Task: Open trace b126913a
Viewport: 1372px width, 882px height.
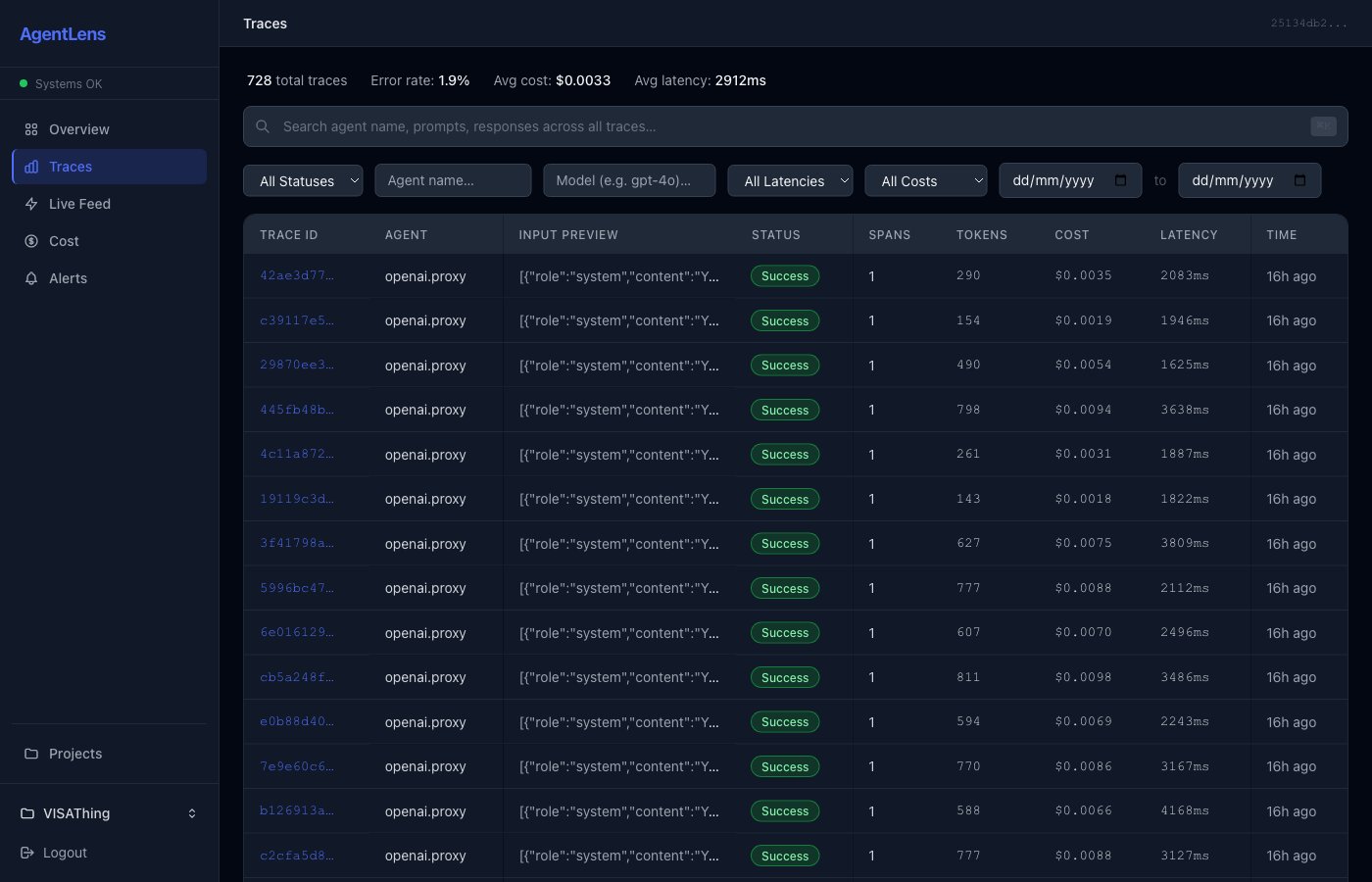Action: [x=296, y=810]
